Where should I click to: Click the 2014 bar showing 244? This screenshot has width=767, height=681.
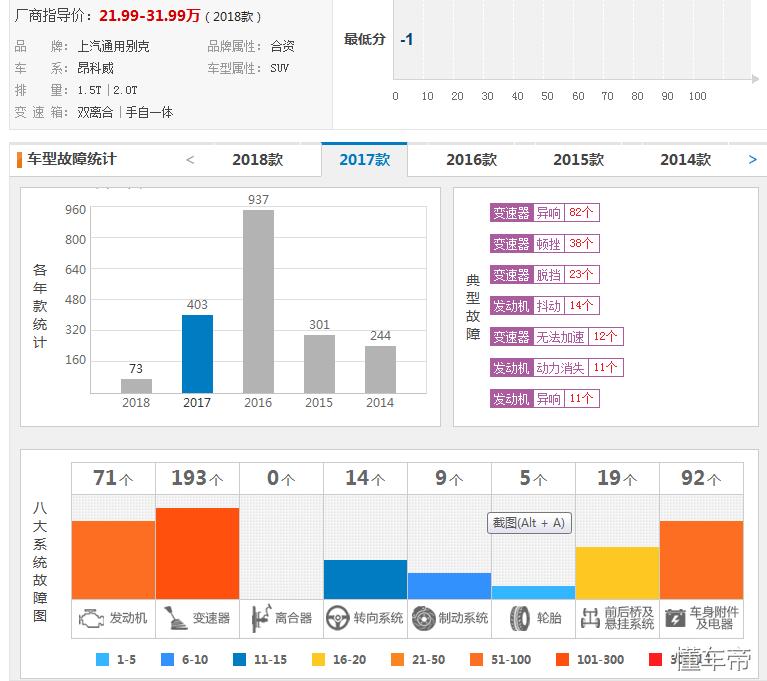(x=381, y=369)
